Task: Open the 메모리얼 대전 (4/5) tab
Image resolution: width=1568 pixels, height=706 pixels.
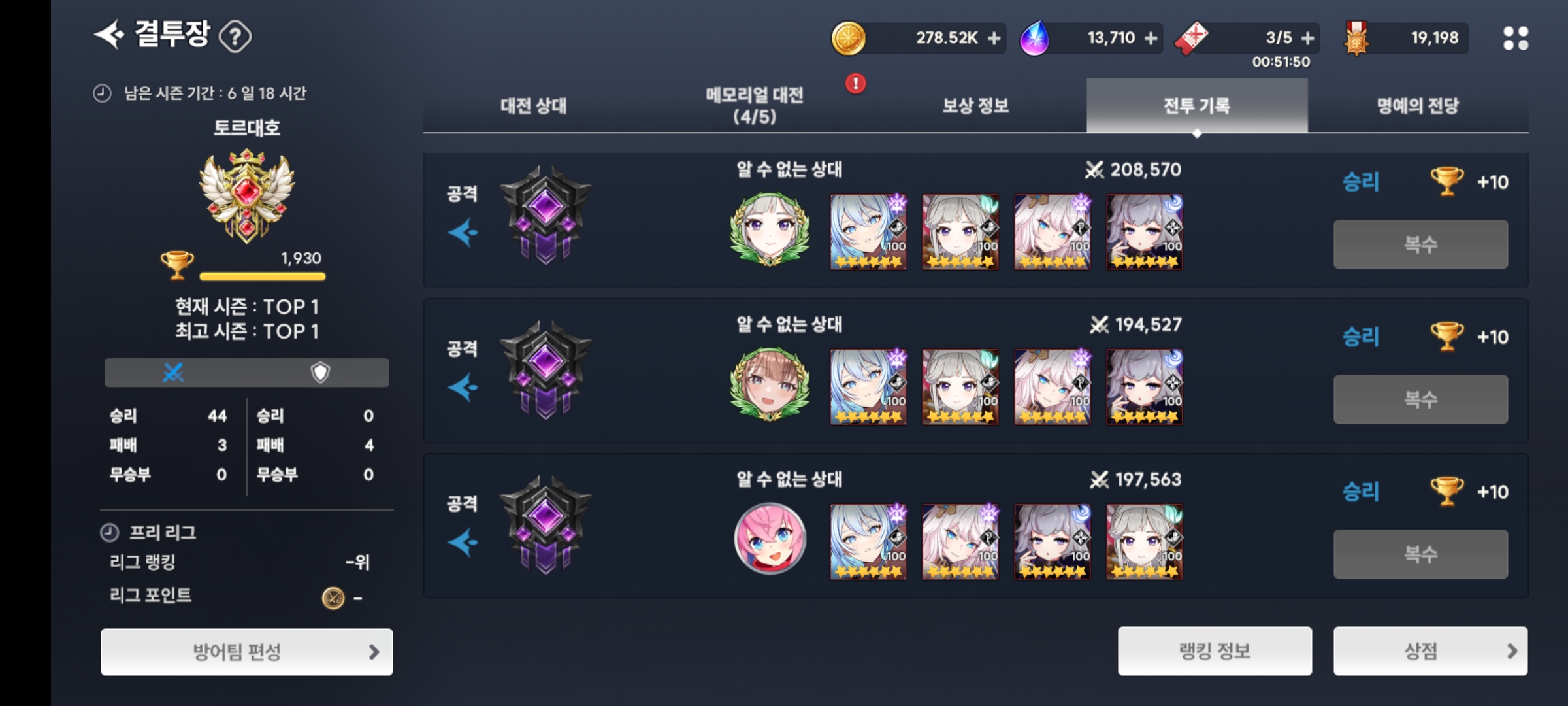Action: pyautogui.click(x=755, y=106)
